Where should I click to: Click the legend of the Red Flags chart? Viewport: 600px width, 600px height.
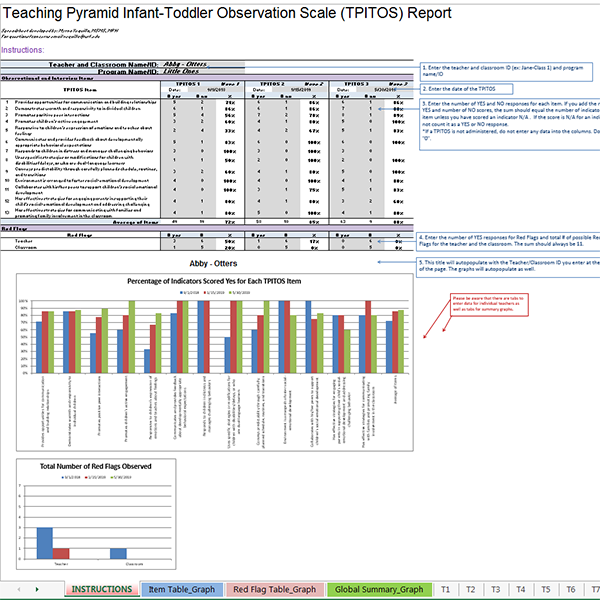96,477
